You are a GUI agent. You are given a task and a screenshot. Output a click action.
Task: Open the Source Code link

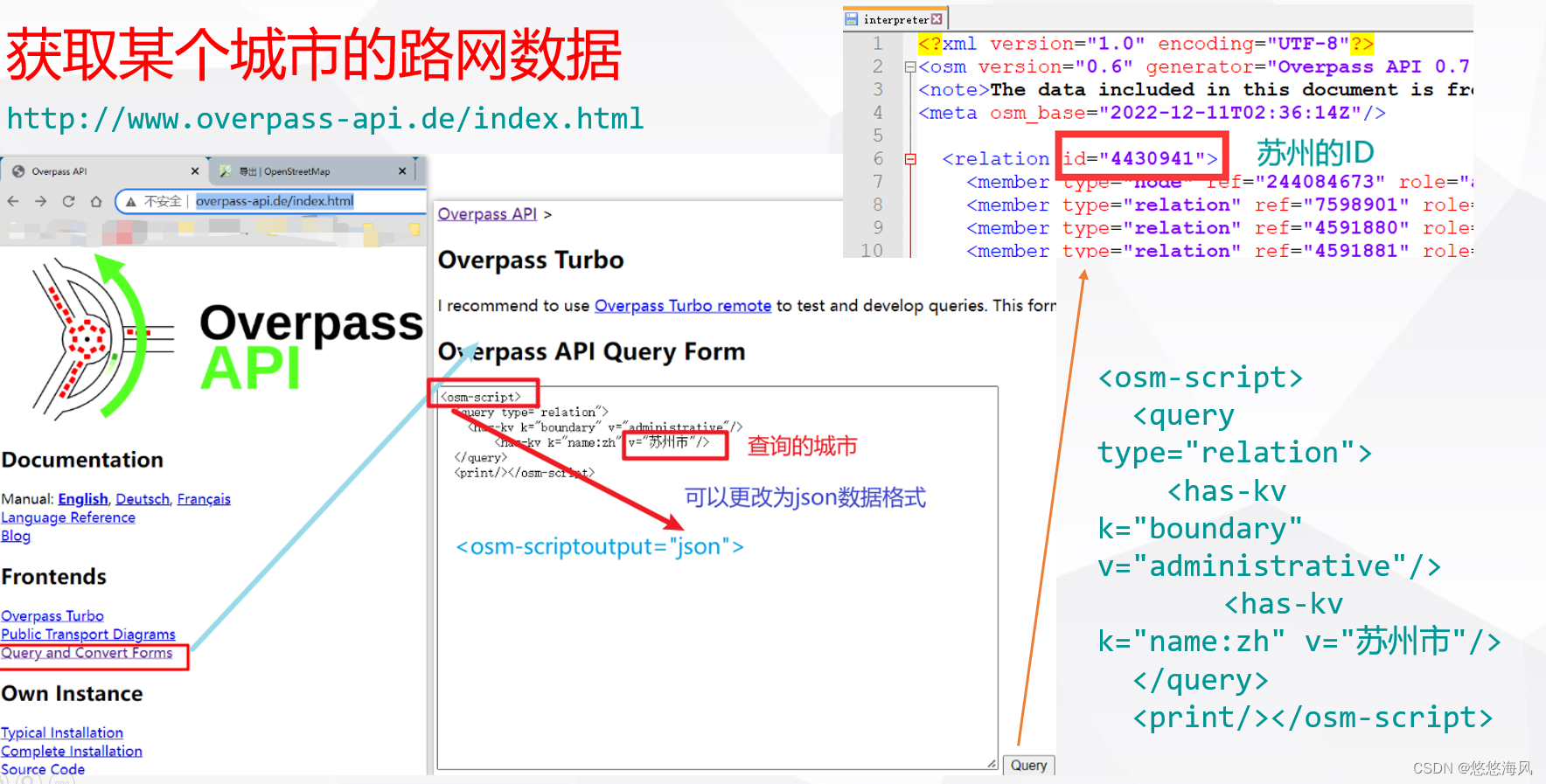43,769
